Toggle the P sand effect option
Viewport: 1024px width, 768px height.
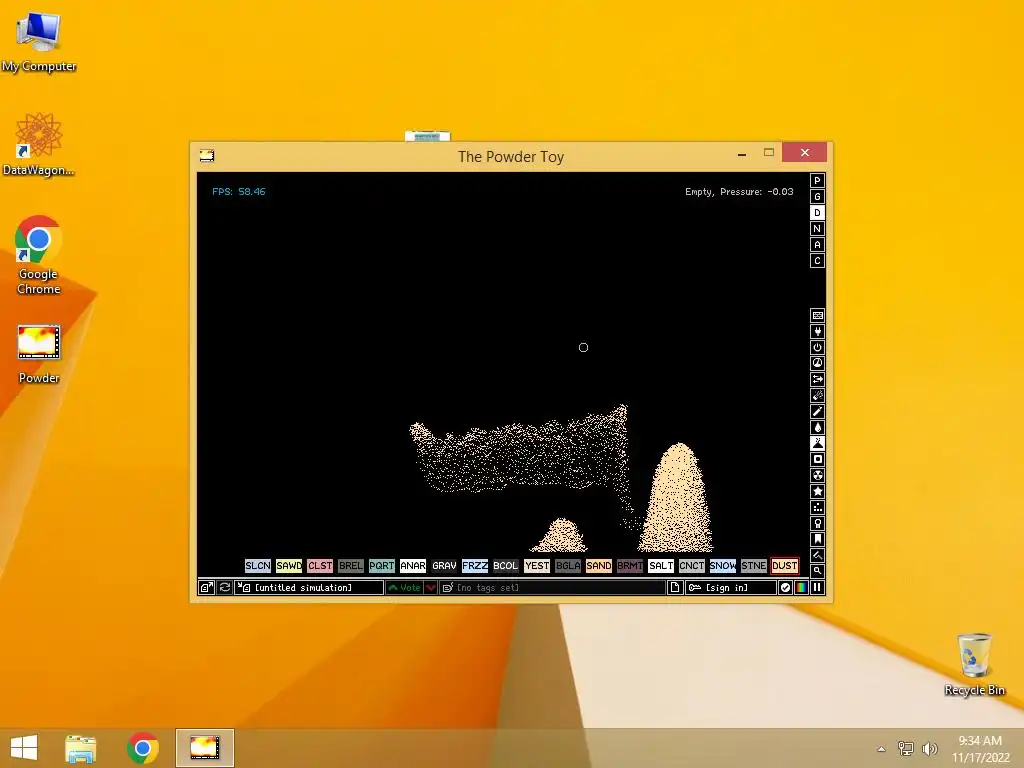click(817, 181)
